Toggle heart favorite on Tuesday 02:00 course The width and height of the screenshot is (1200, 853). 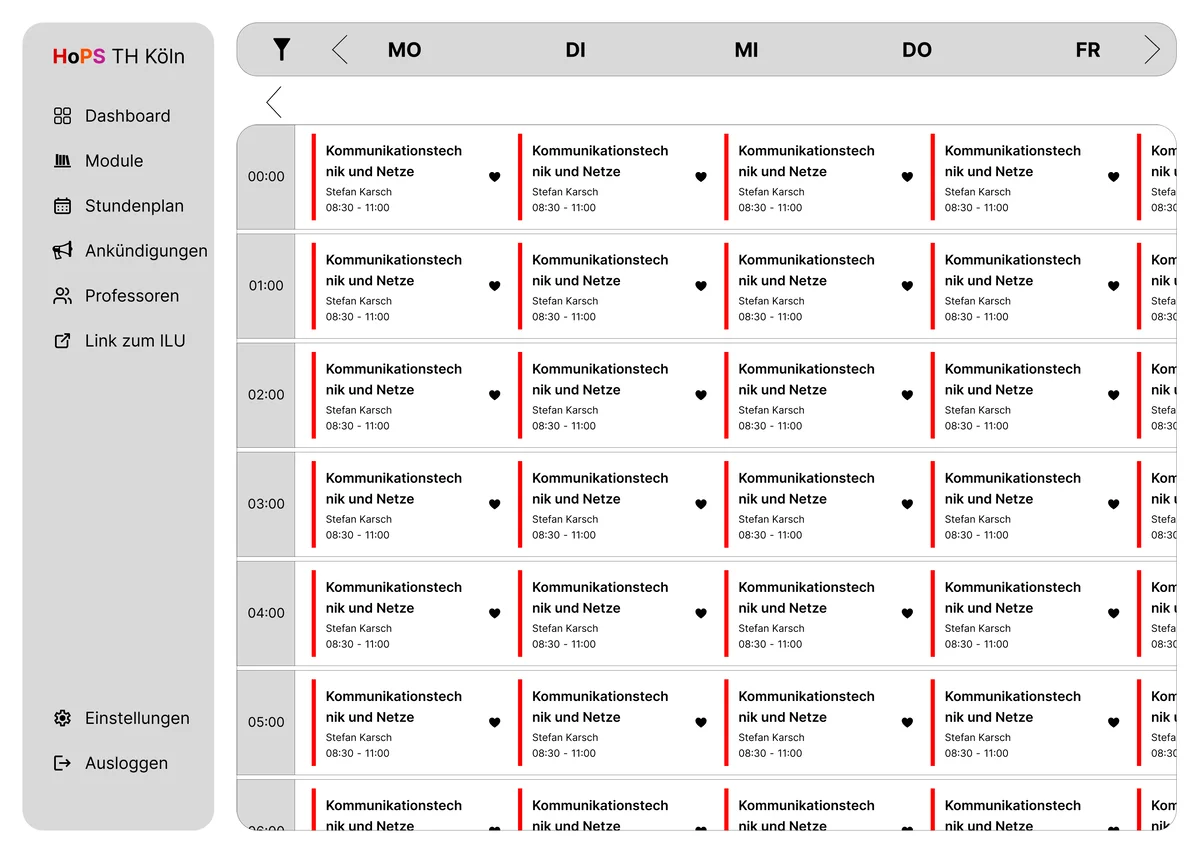(700, 395)
